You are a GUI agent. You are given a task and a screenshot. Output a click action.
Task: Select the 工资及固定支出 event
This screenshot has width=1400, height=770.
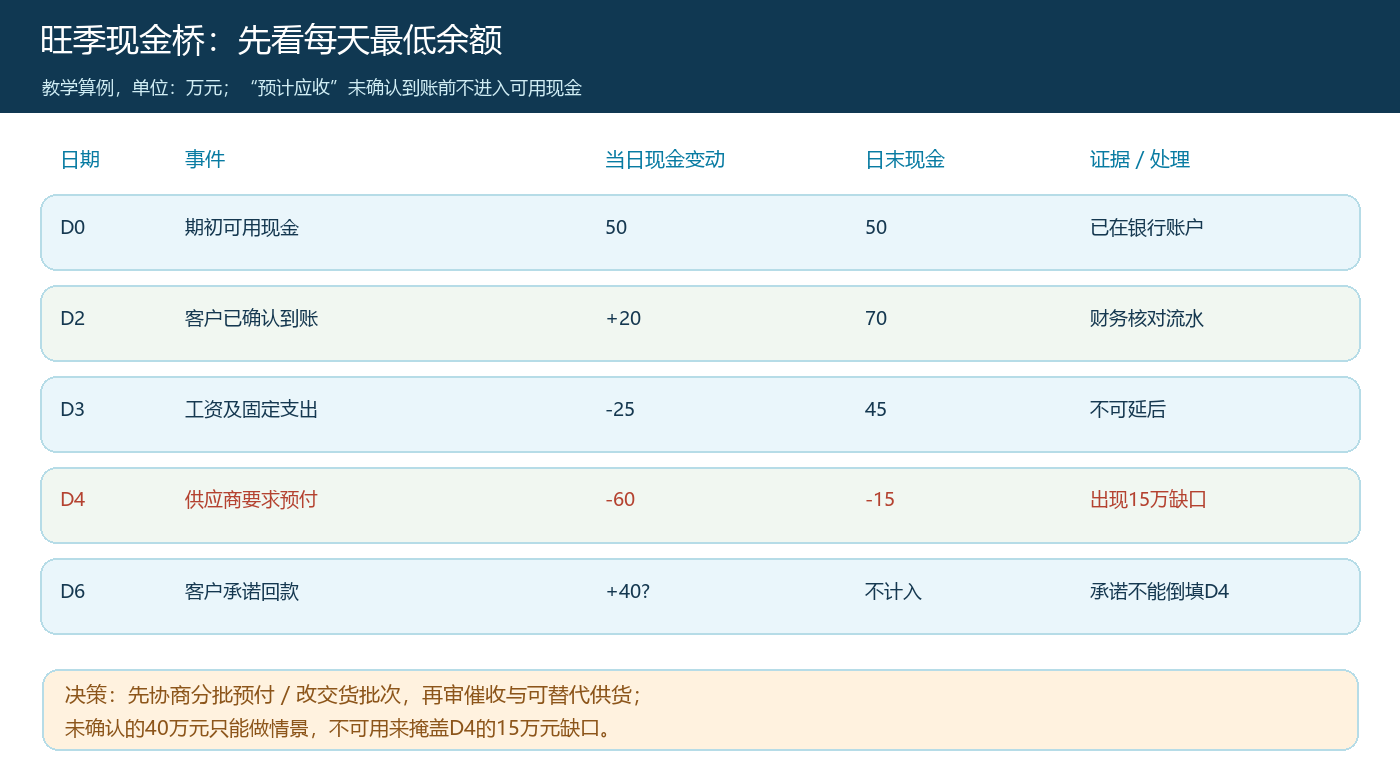coord(252,409)
